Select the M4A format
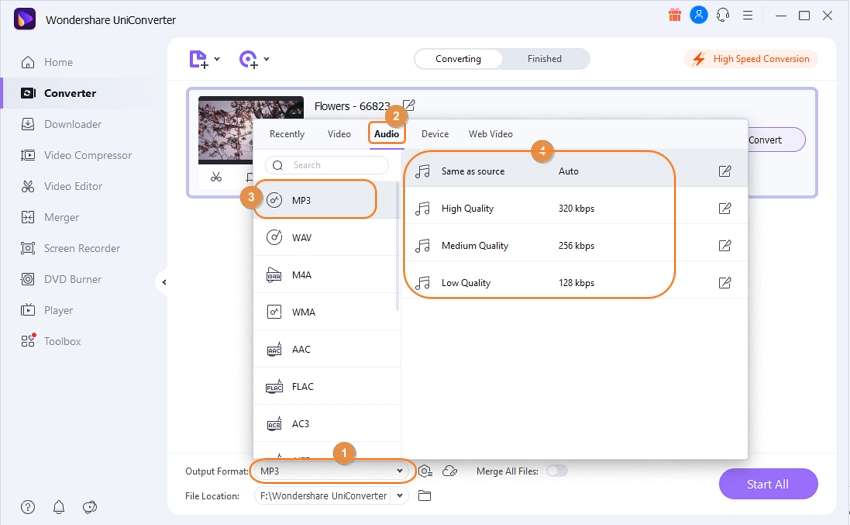Image resolution: width=850 pixels, height=525 pixels. pos(325,275)
